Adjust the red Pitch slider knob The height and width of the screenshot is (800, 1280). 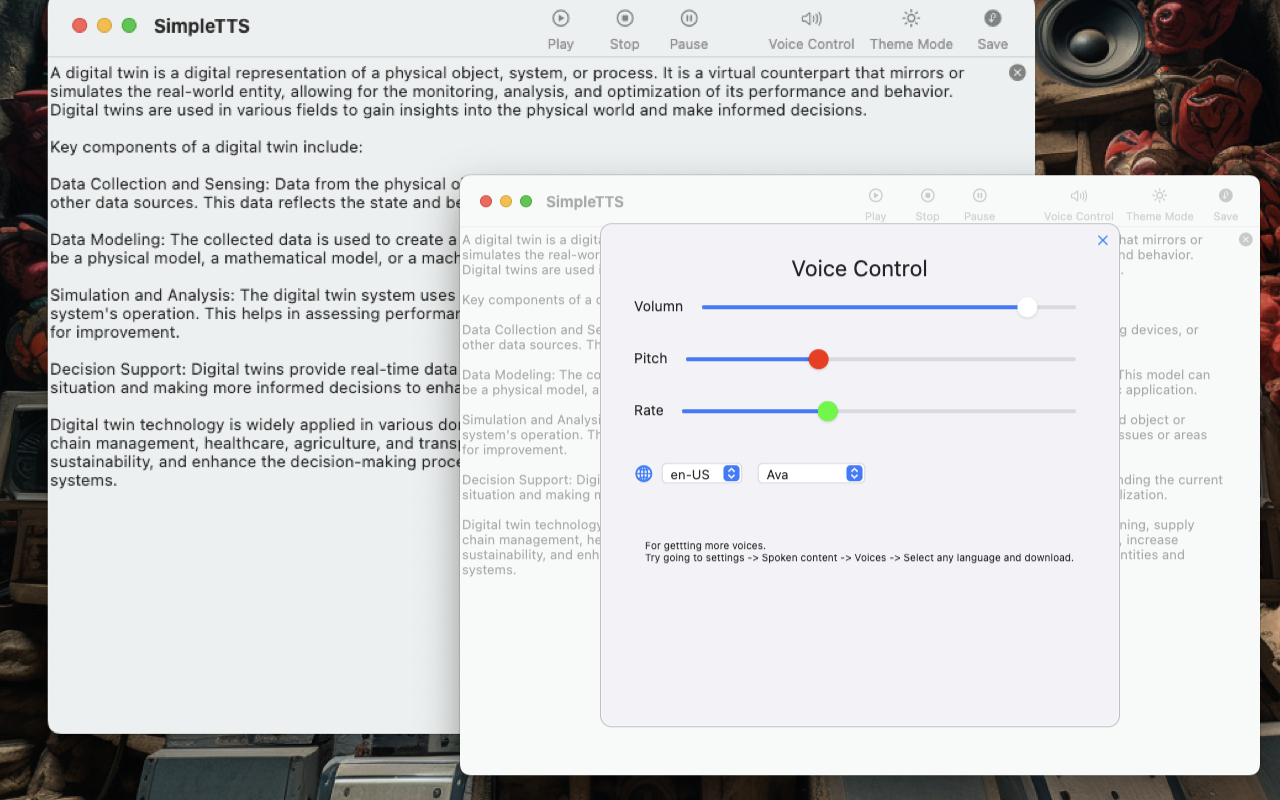[818, 359]
